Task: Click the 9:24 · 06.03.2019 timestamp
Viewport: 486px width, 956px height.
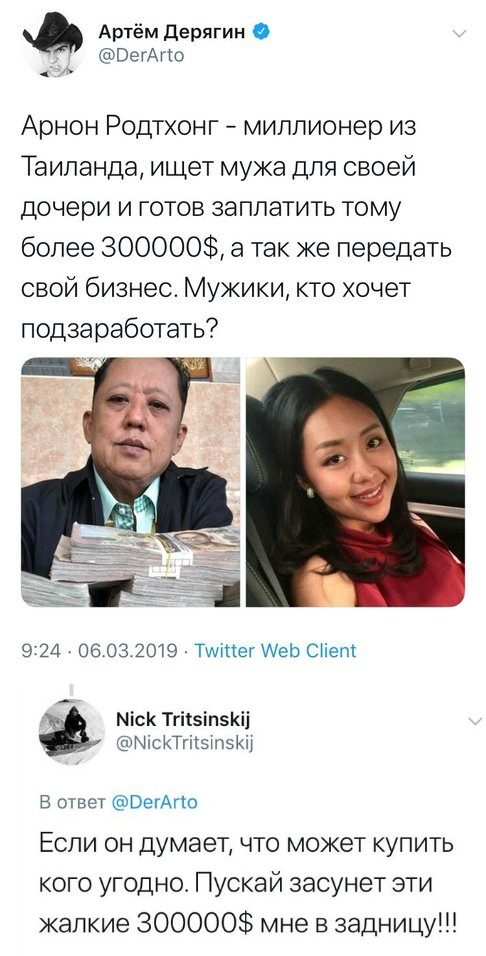Action: (101, 651)
